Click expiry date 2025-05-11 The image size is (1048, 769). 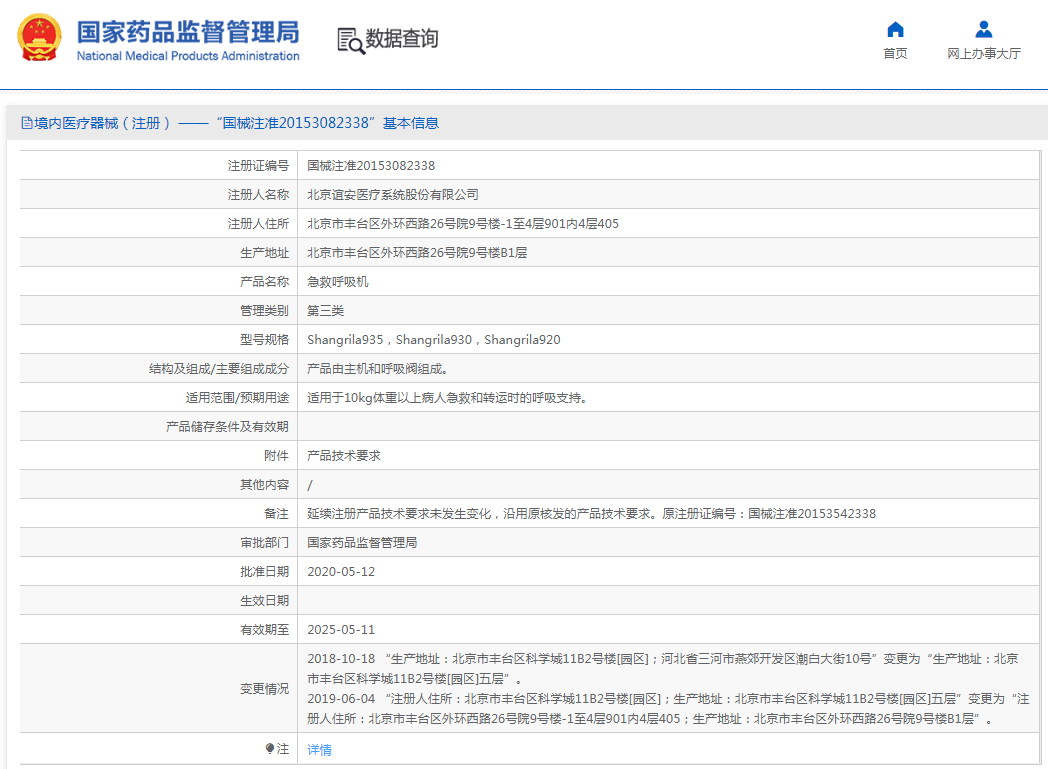341,630
